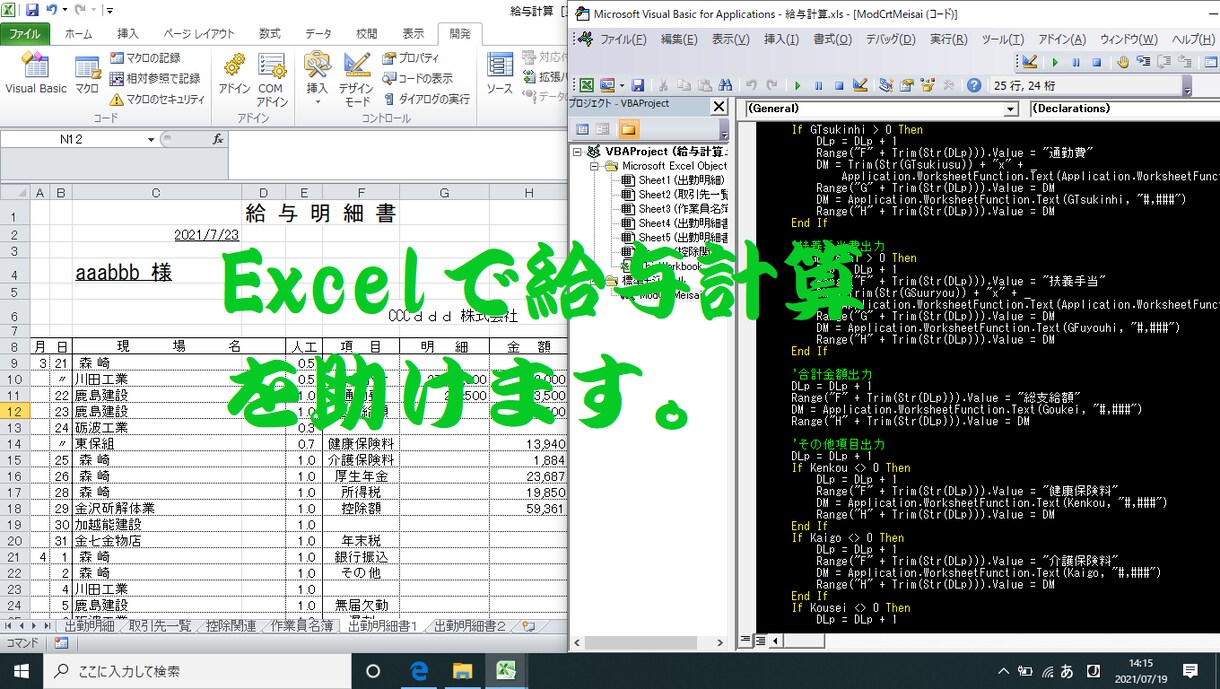Image resolution: width=1220 pixels, height=689 pixels.
Task: Switch to the 作業員名簿 sheet tab
Action: (302, 626)
